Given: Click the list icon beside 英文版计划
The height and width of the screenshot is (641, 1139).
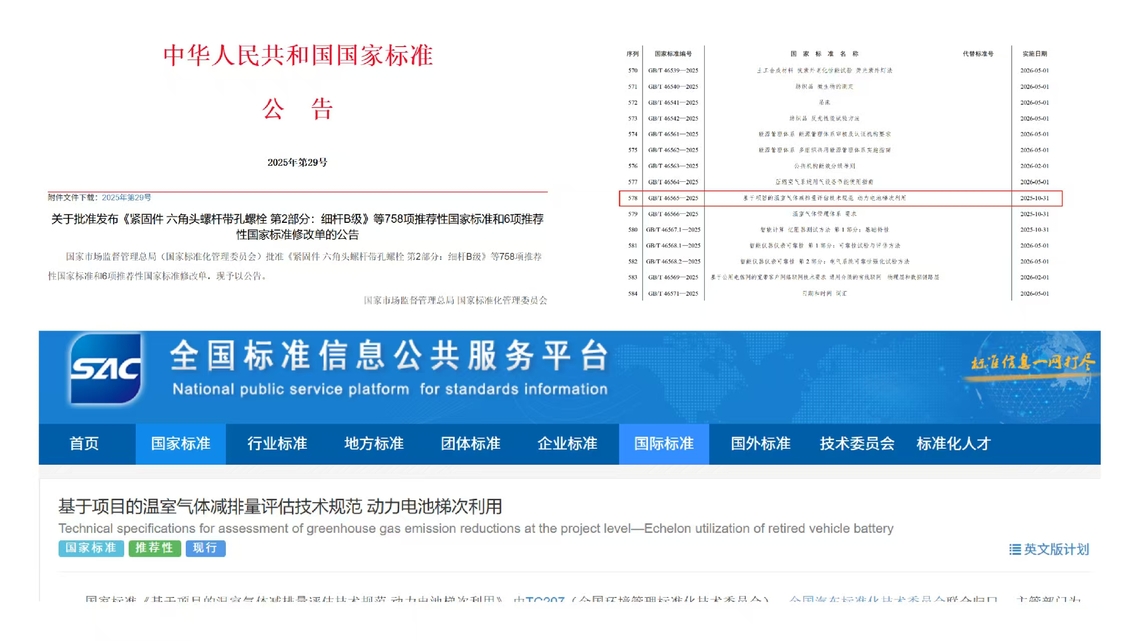Looking at the screenshot, I should coord(1014,549).
